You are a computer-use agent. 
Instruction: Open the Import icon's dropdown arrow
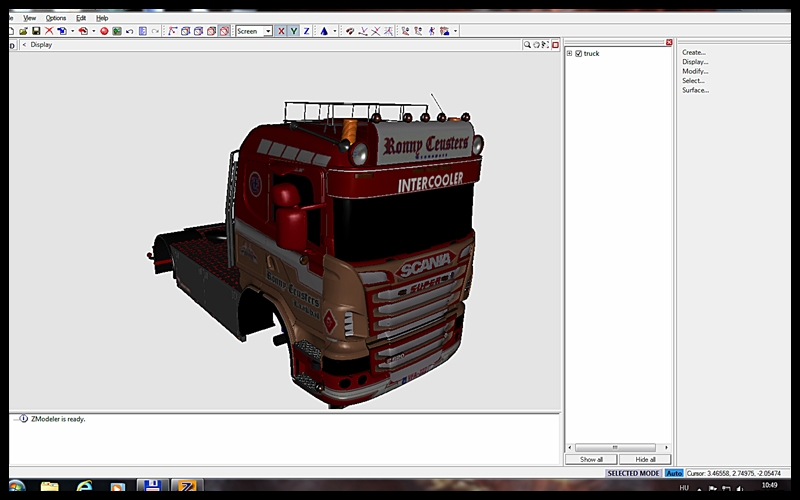click(72, 31)
